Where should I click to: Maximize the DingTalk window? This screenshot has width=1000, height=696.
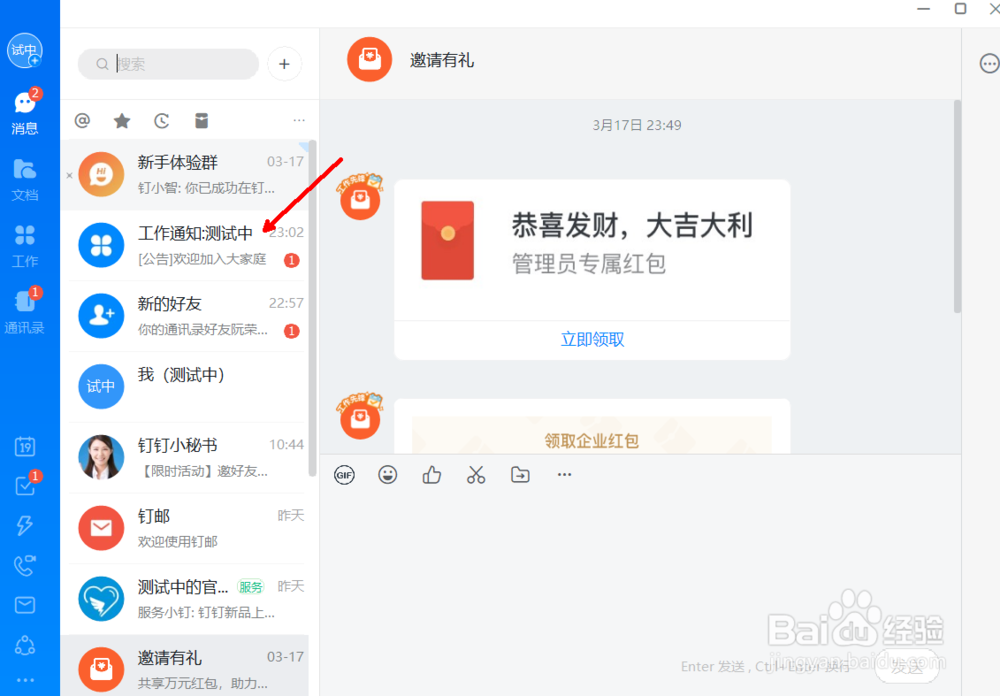click(960, 8)
